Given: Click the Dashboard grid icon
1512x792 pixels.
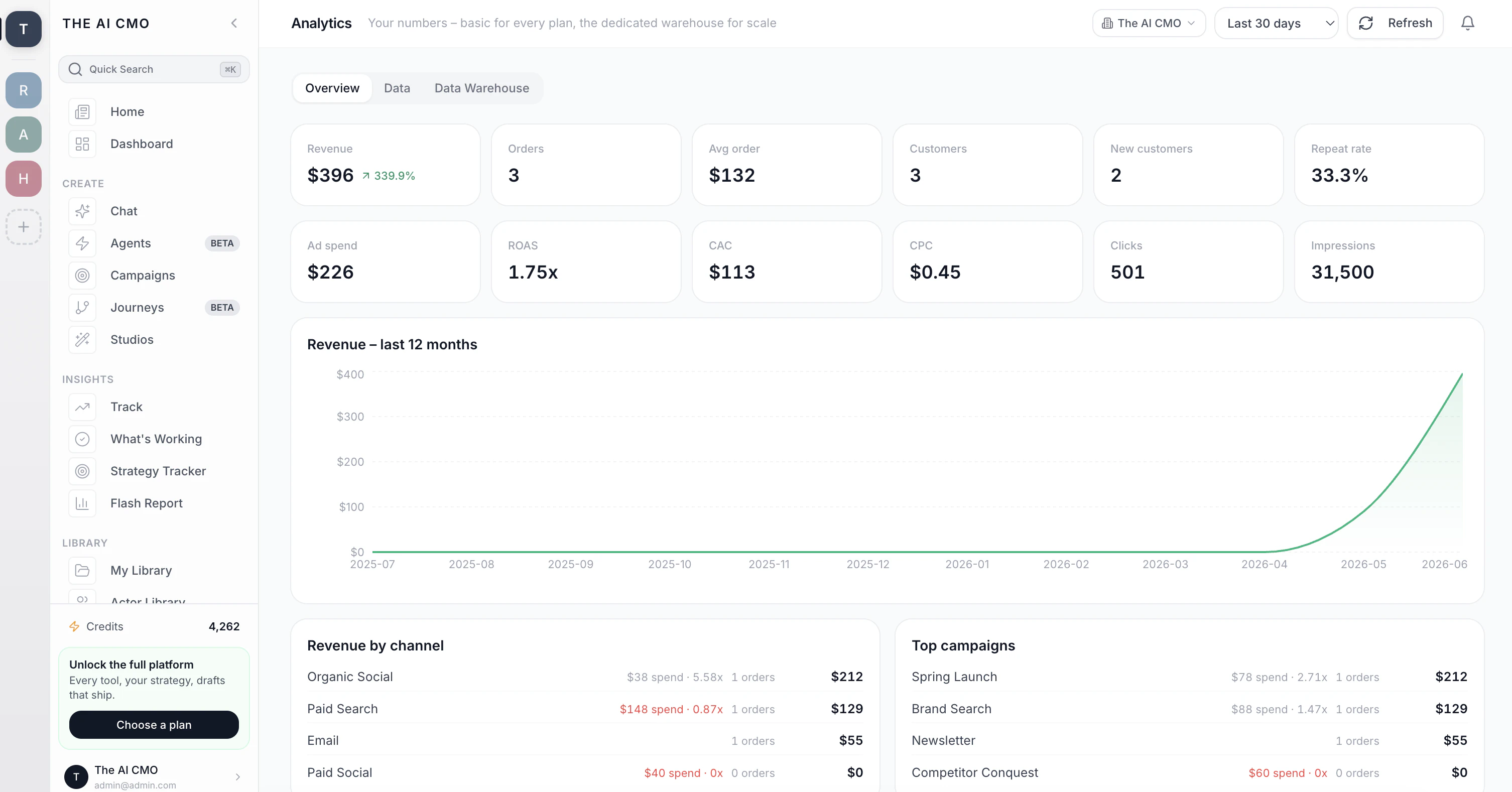Looking at the screenshot, I should point(82,144).
